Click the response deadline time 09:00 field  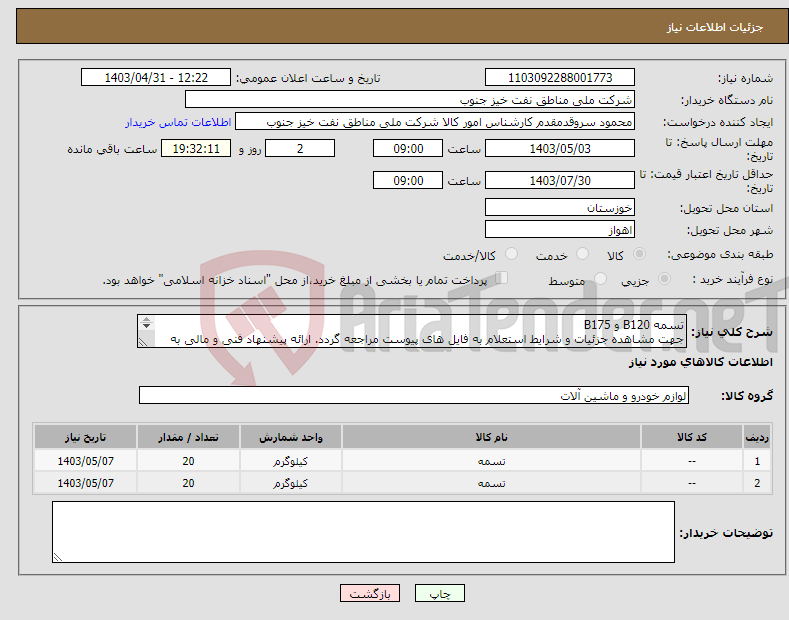(x=408, y=148)
